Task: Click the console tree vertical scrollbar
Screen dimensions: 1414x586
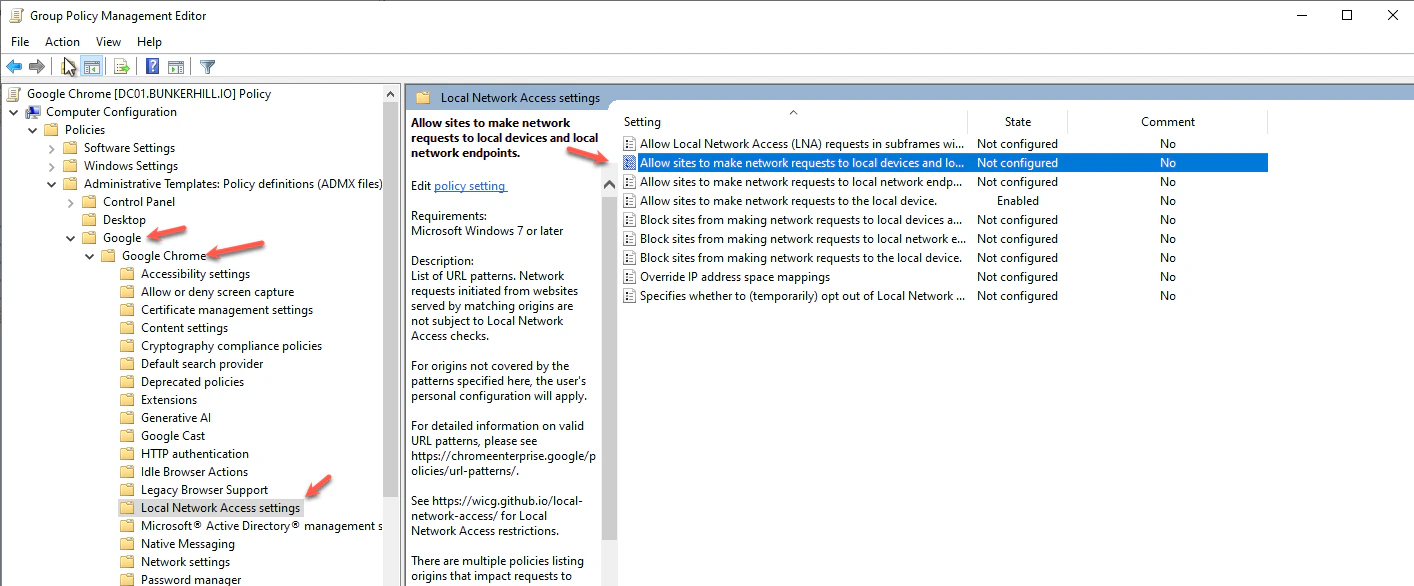Action: [391, 300]
